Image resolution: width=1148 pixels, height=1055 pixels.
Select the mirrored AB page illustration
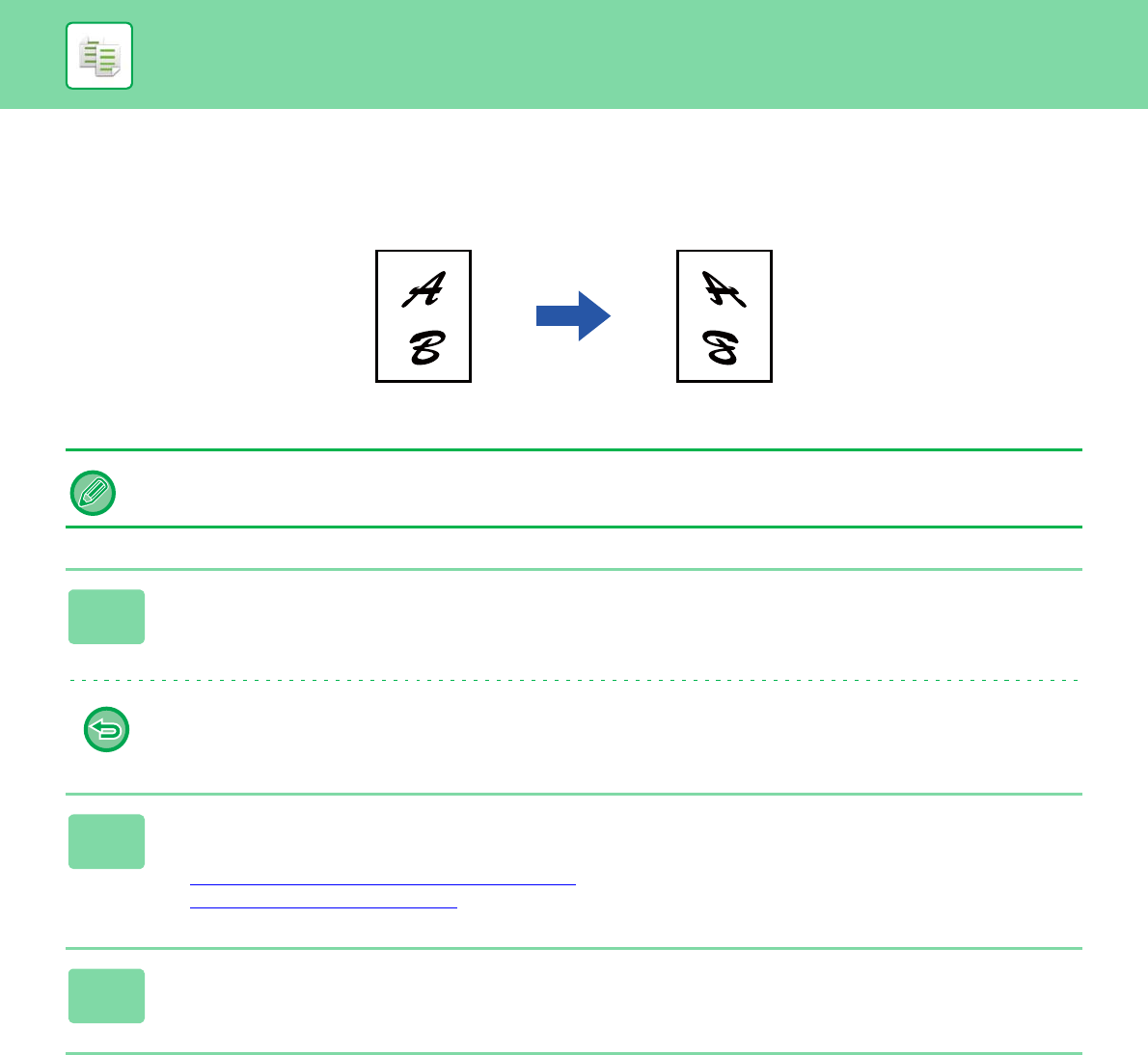[724, 316]
